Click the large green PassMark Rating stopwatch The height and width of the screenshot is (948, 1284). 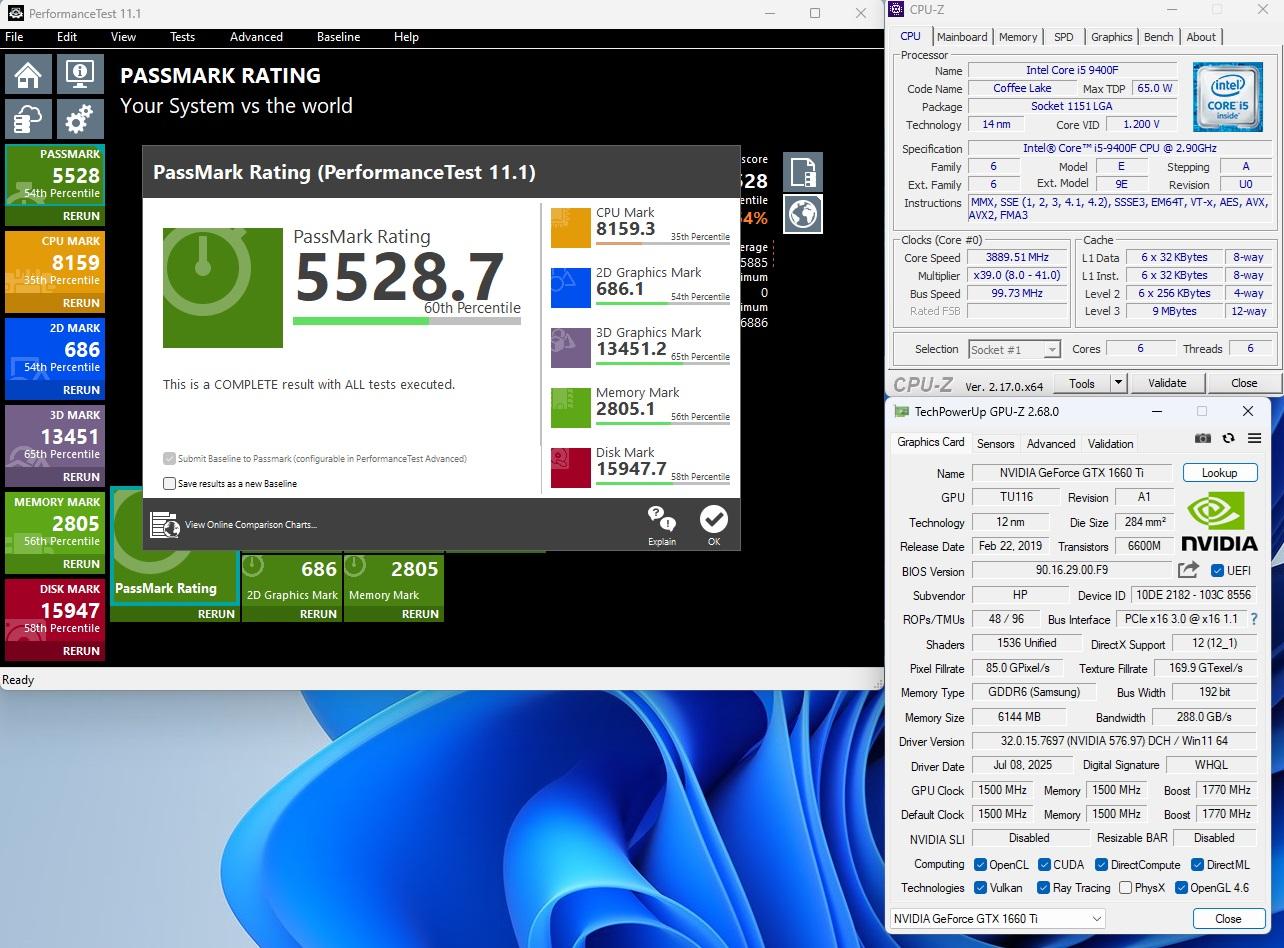point(223,288)
